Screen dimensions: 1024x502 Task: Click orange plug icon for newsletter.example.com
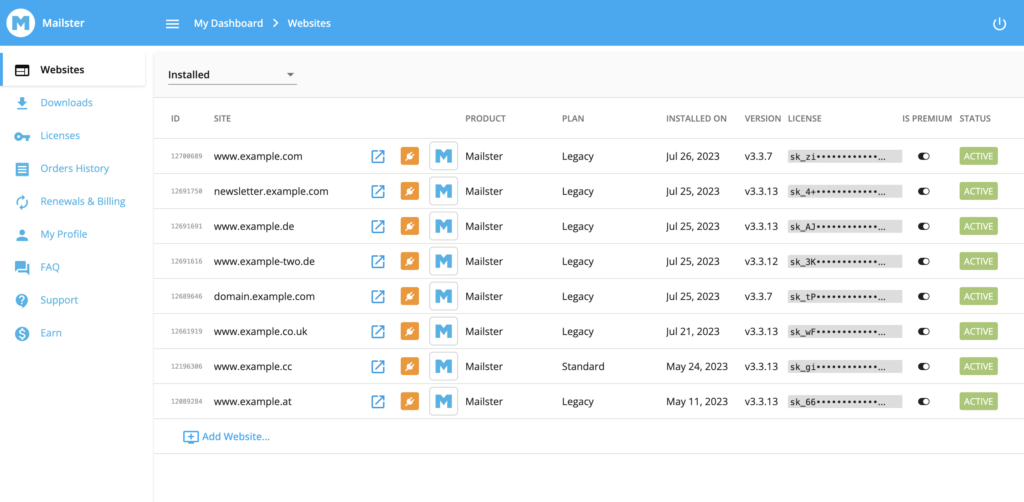pyautogui.click(x=409, y=191)
